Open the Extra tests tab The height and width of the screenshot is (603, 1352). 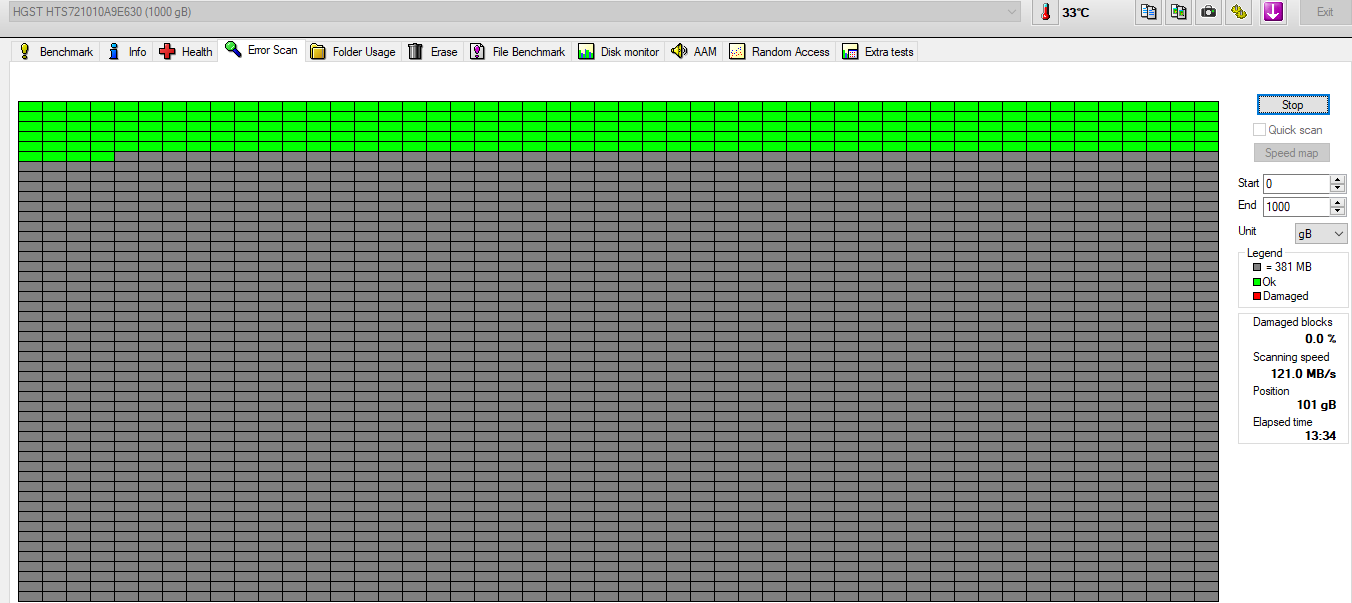(x=877, y=51)
